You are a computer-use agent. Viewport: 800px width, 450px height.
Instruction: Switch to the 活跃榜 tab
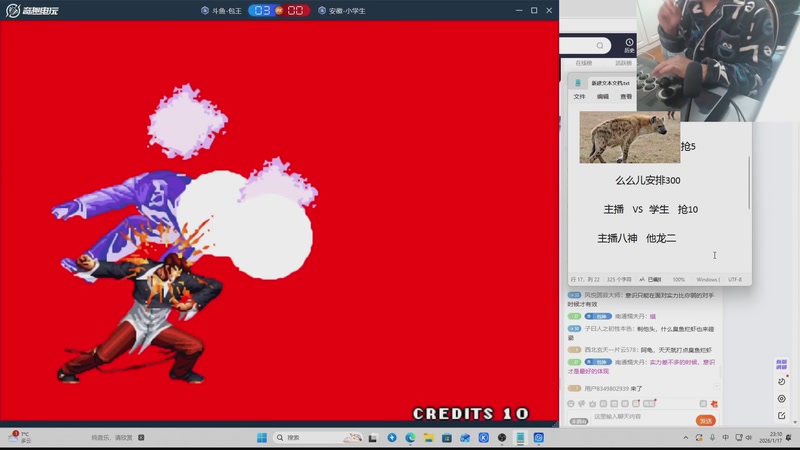pos(623,63)
